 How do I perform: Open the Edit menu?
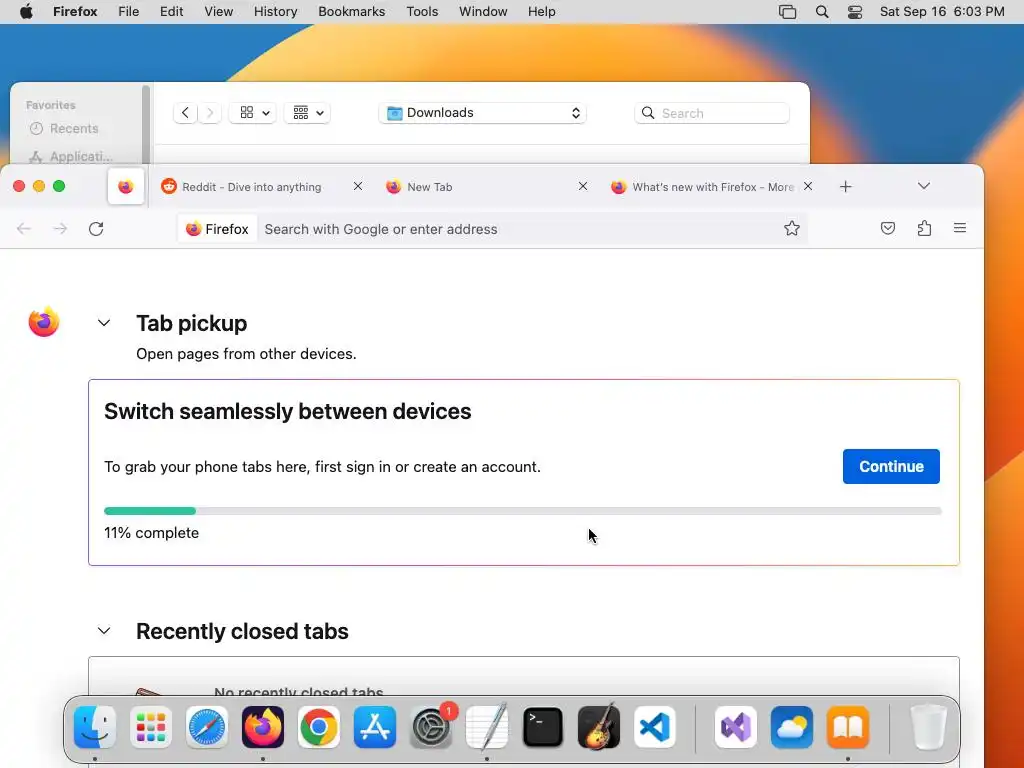[172, 12]
